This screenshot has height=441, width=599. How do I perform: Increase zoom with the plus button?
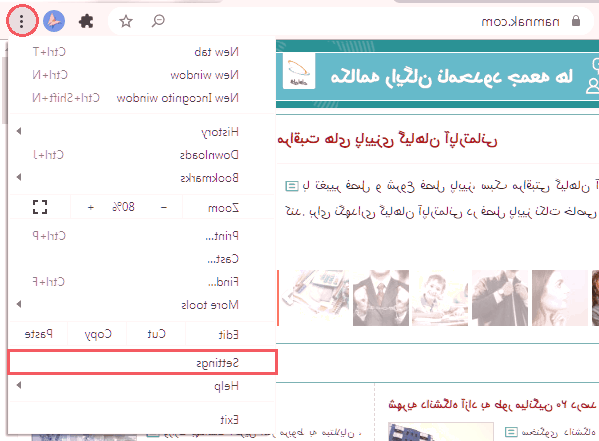(x=91, y=207)
